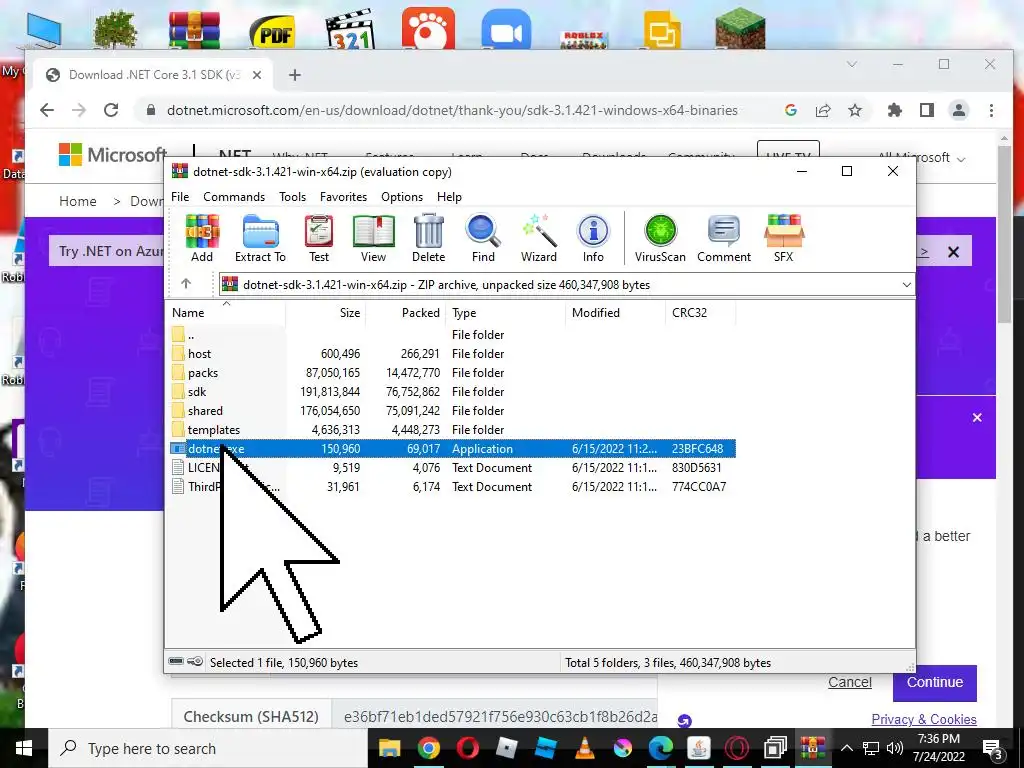Click the Cancel link on webpage
Screen dimensions: 1024x768
tap(850, 682)
